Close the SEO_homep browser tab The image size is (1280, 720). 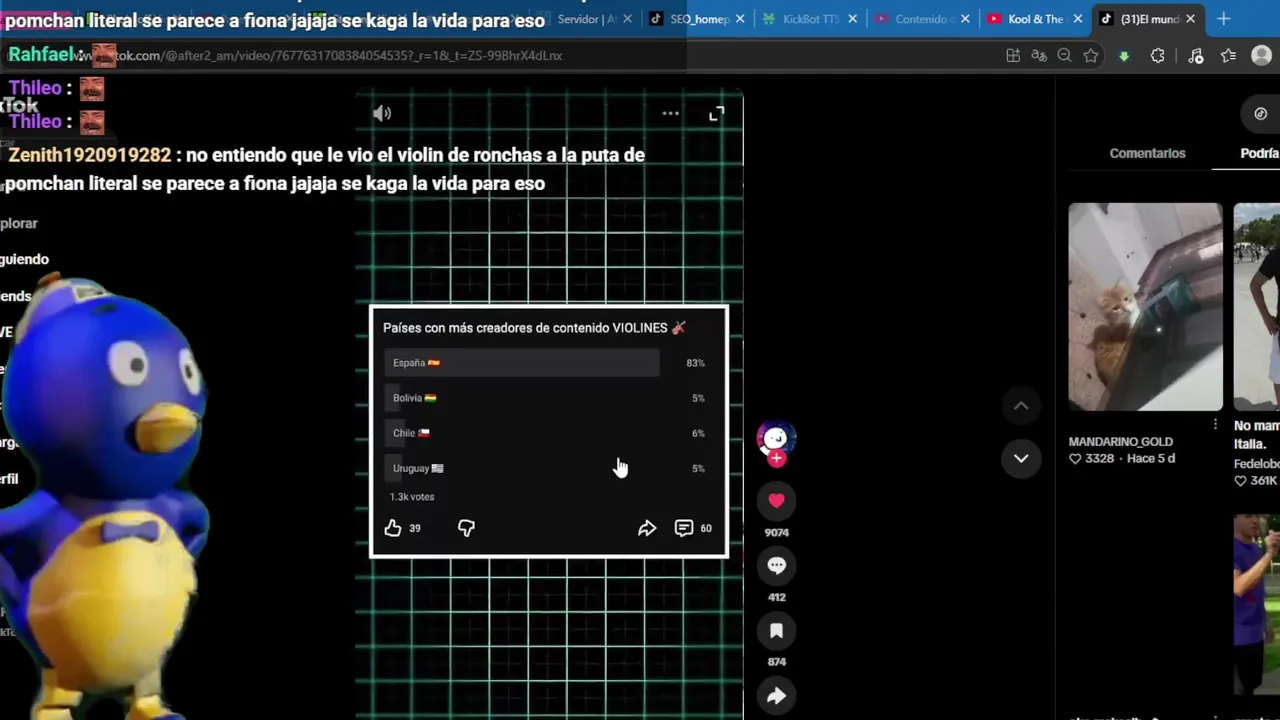[740, 19]
